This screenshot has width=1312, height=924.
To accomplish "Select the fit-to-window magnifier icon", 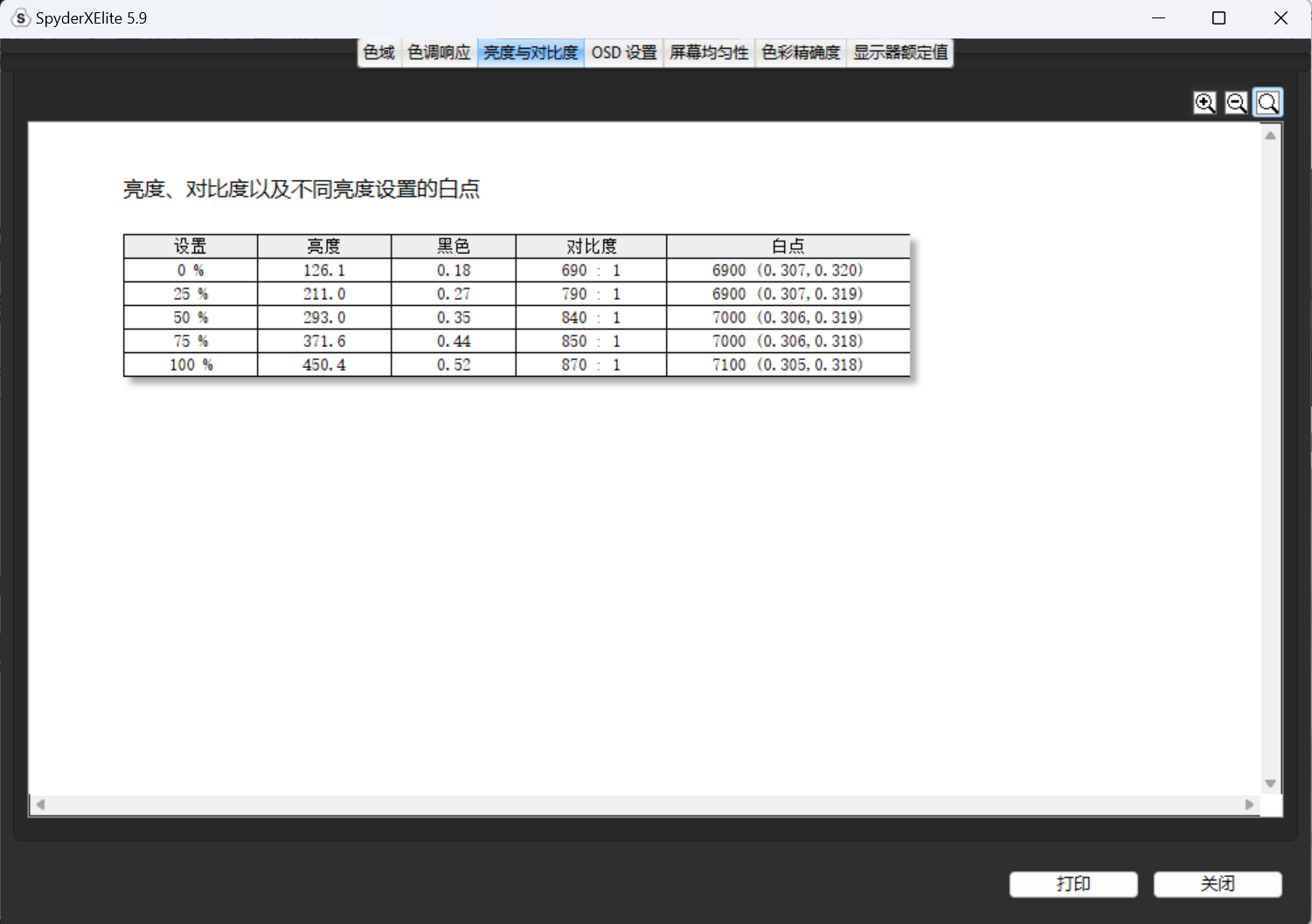I will pyautogui.click(x=1268, y=102).
